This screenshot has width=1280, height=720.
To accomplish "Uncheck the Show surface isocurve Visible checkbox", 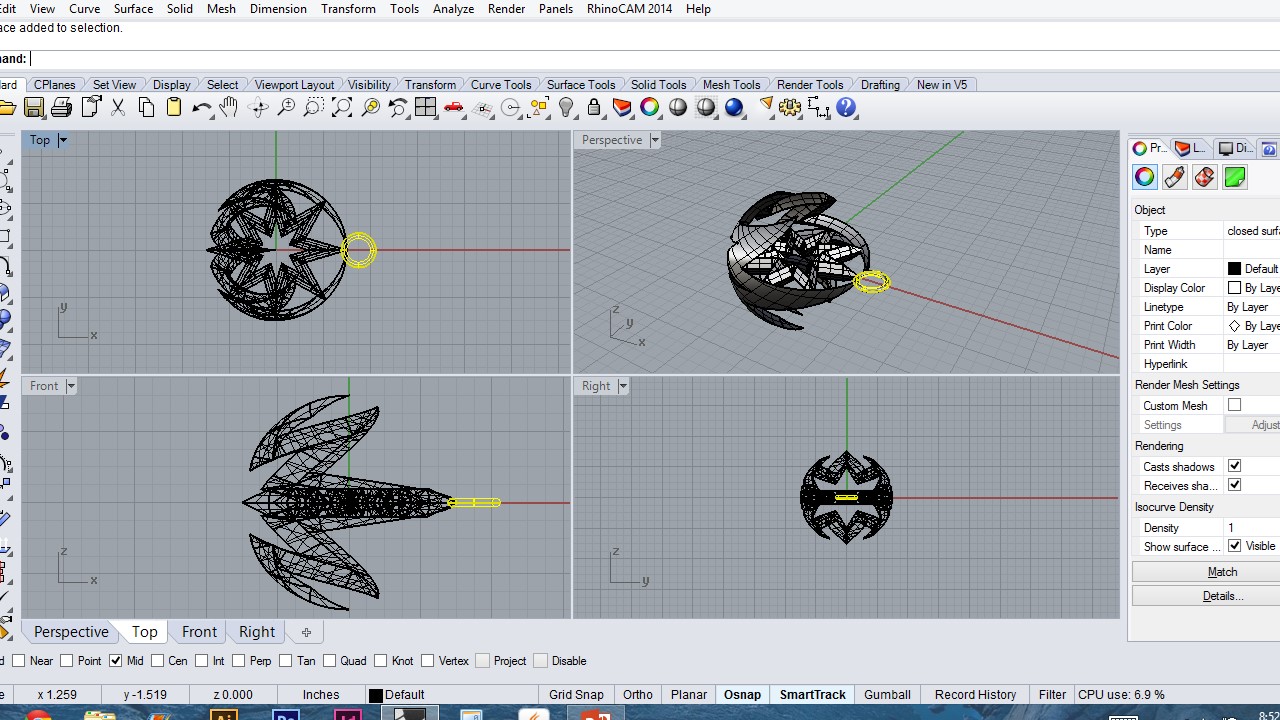I will [x=1234, y=546].
